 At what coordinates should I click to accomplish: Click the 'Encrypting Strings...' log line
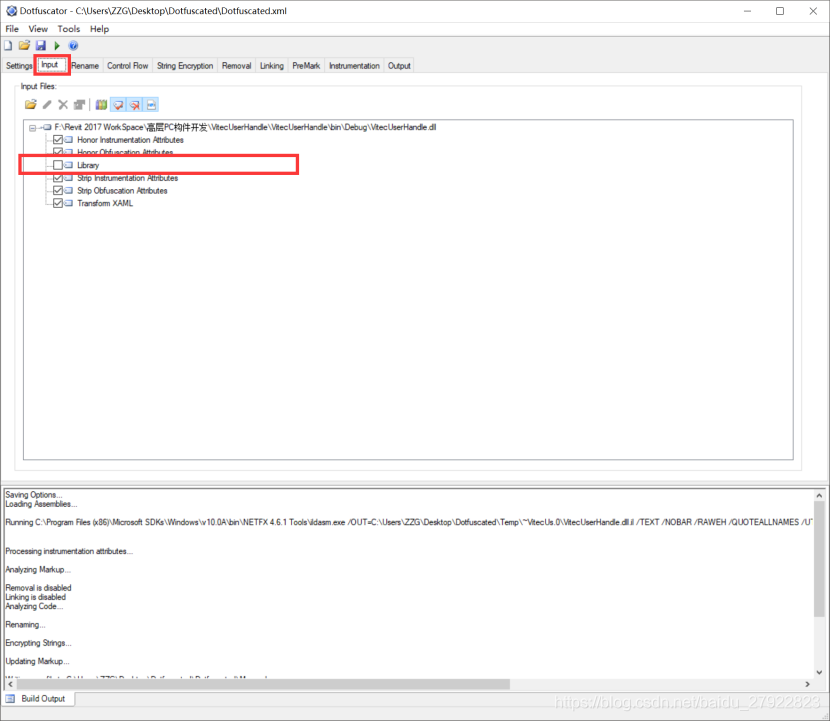pyautogui.click(x=38, y=643)
